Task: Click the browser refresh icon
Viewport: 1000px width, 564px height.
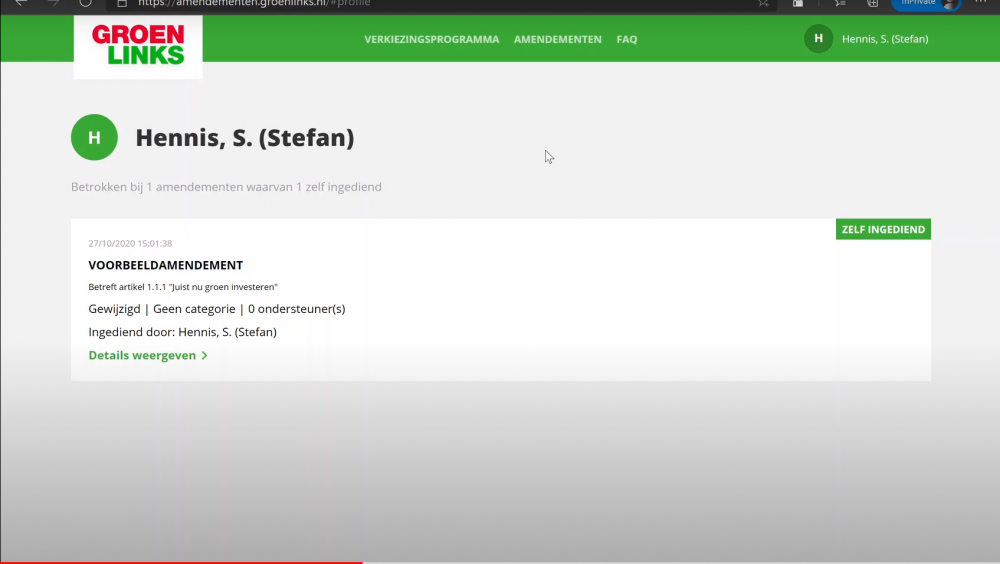Action: (85, 3)
